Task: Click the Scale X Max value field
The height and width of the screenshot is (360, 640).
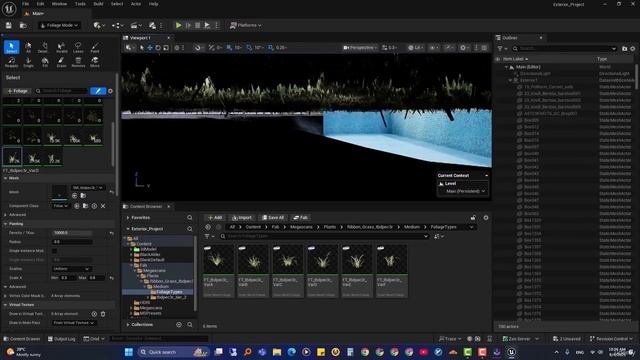Action: pyautogui.click(x=96, y=278)
